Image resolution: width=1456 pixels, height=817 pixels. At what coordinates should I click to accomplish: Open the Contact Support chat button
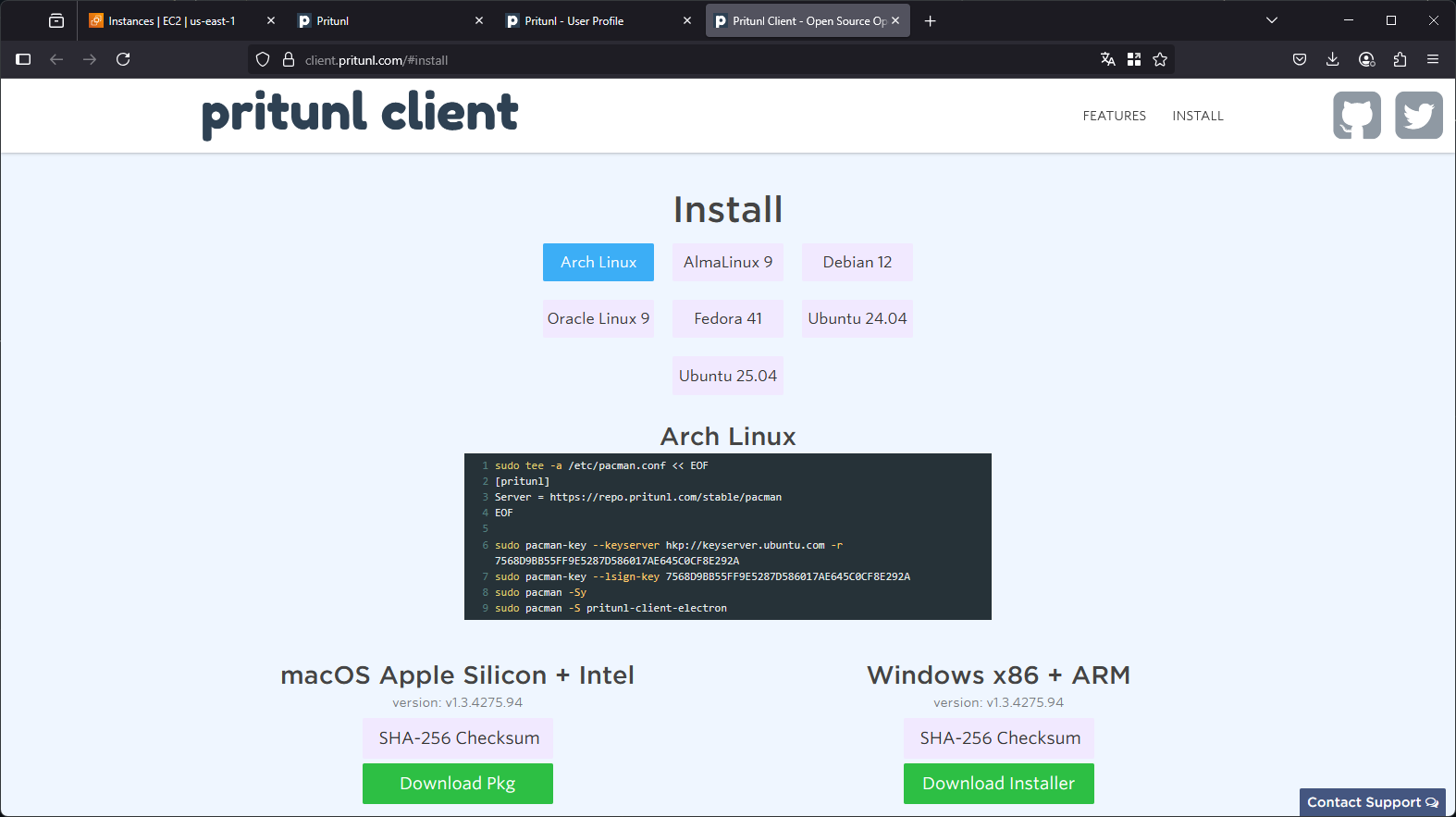pyautogui.click(x=1373, y=802)
